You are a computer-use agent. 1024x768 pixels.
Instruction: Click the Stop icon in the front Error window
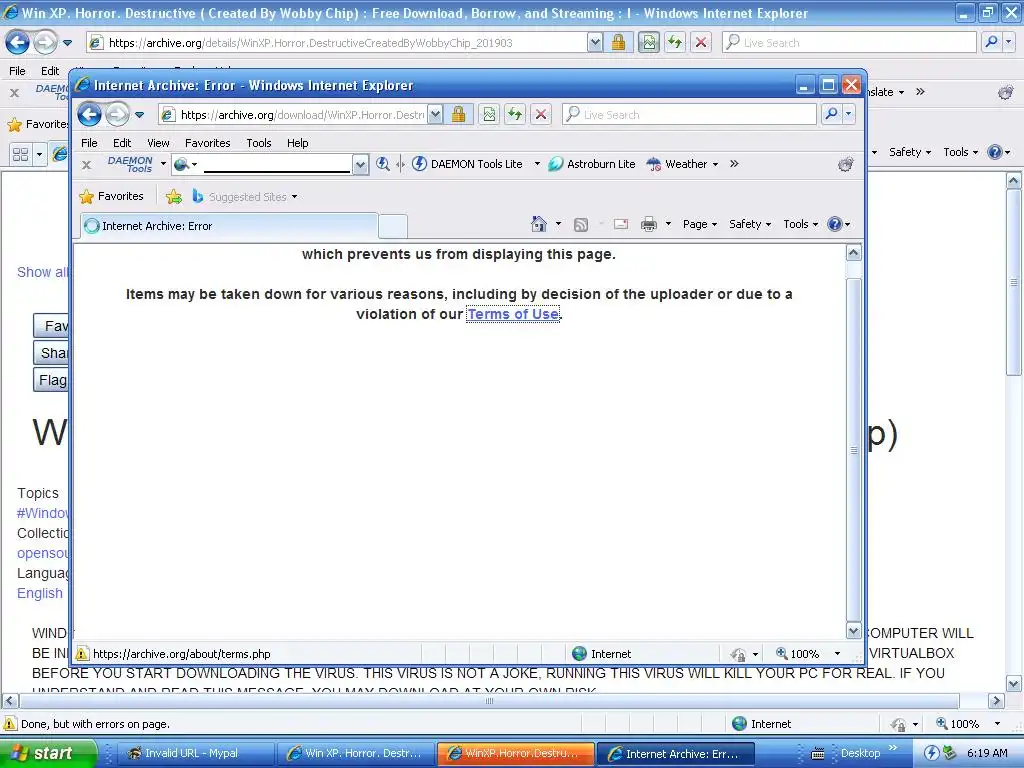tap(541, 114)
